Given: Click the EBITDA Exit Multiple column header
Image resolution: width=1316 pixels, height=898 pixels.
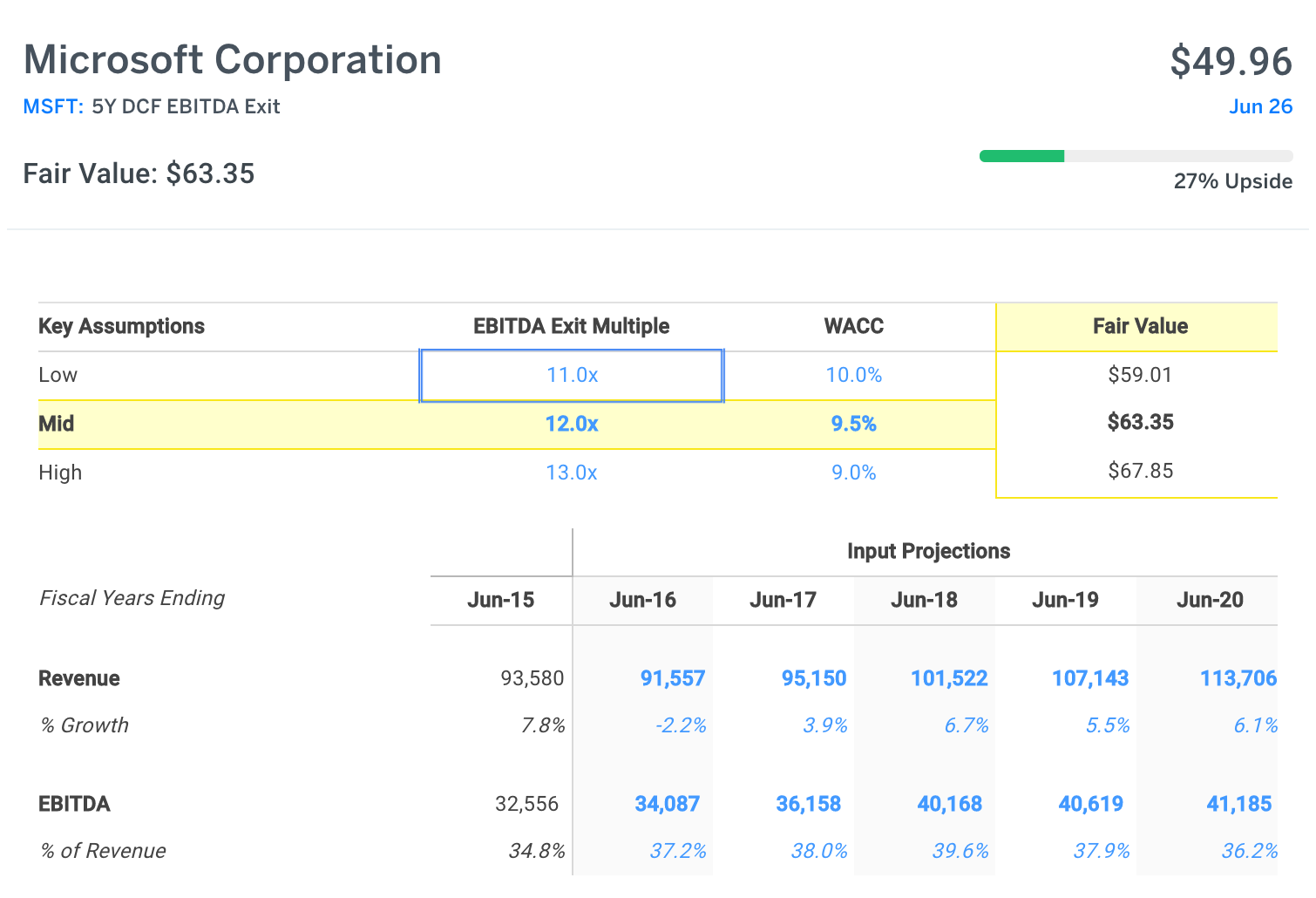Looking at the screenshot, I should (x=572, y=327).
